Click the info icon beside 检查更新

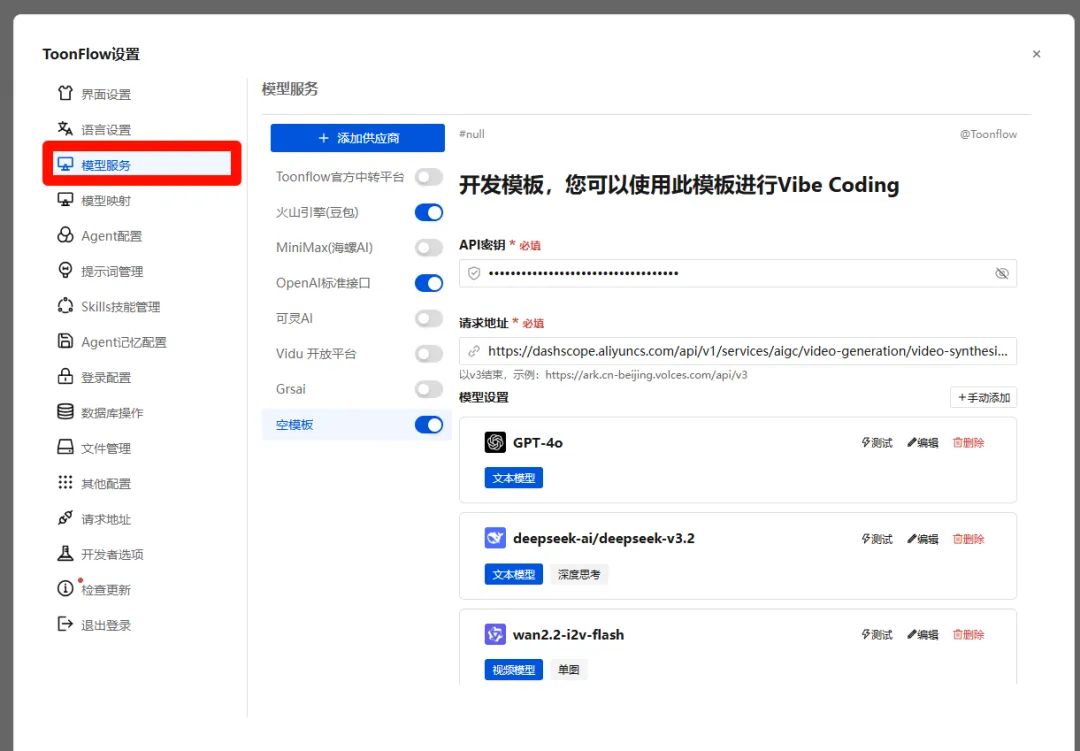(65, 588)
